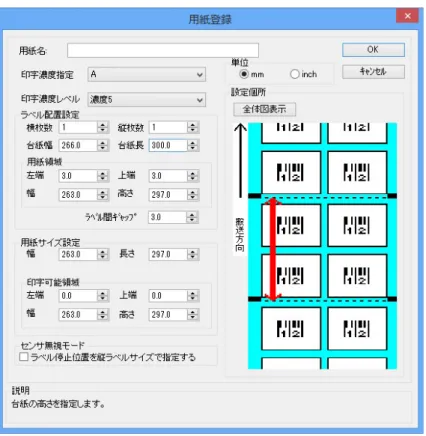Click the OK button

pyautogui.click(x=373, y=50)
